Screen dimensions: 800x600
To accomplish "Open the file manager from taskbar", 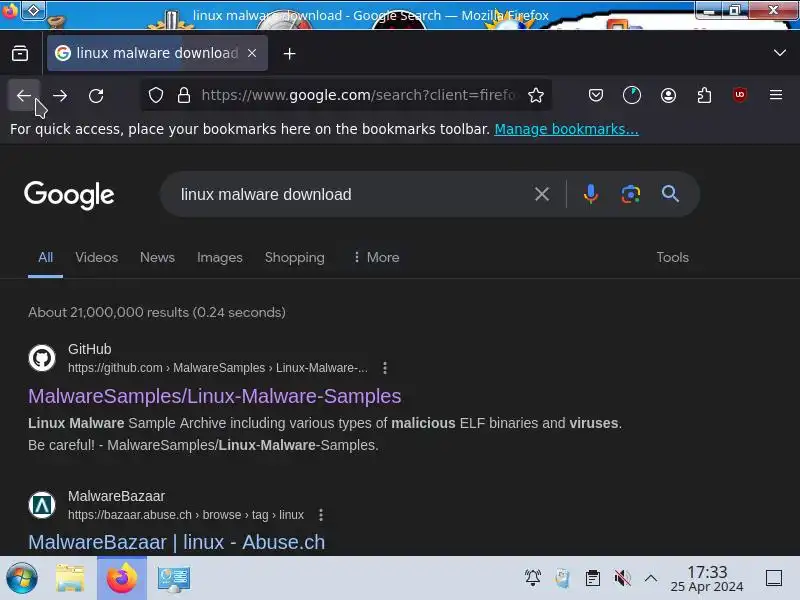I will click(70, 579).
